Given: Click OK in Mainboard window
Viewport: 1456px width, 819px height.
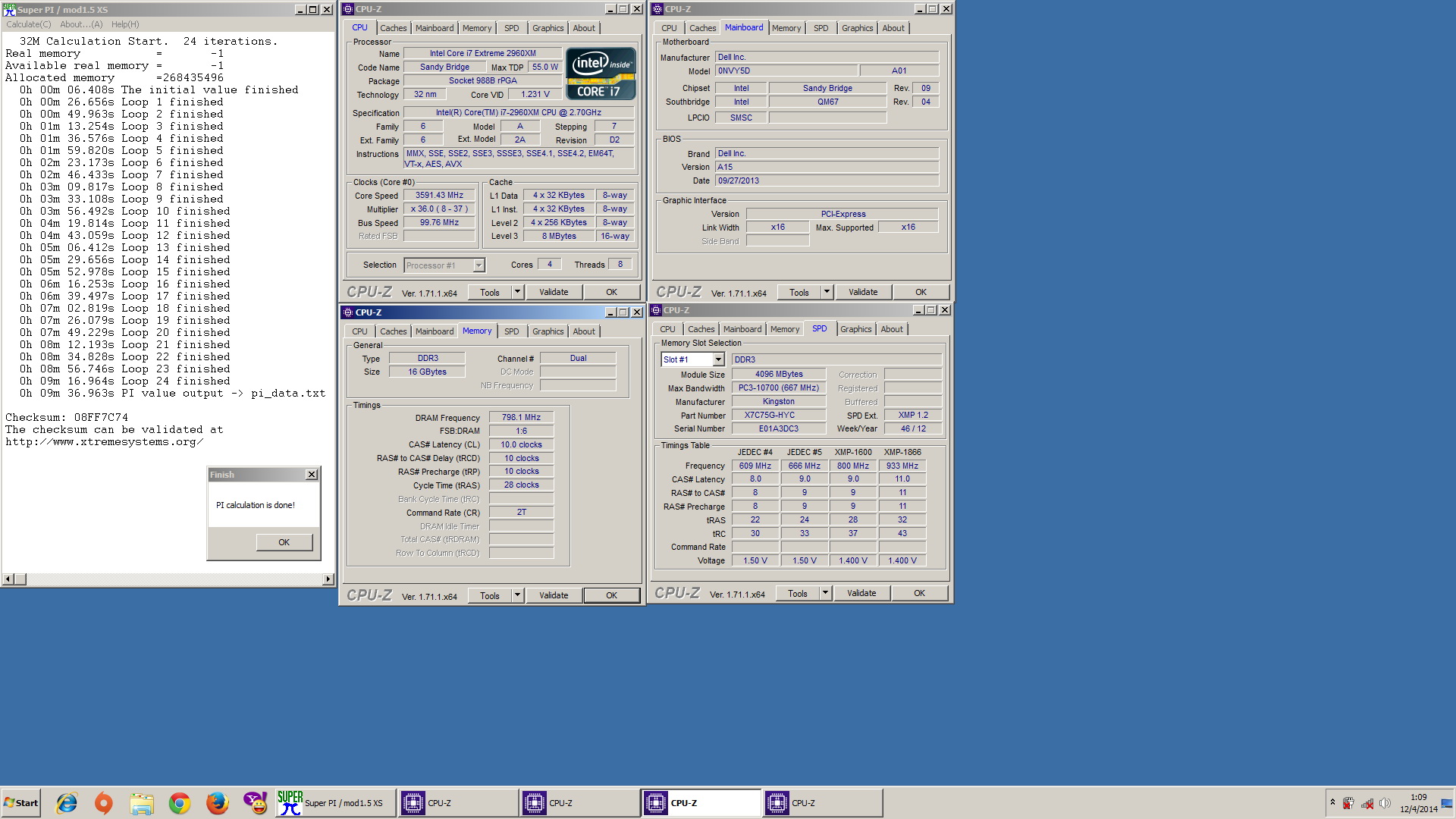Looking at the screenshot, I should click(921, 292).
